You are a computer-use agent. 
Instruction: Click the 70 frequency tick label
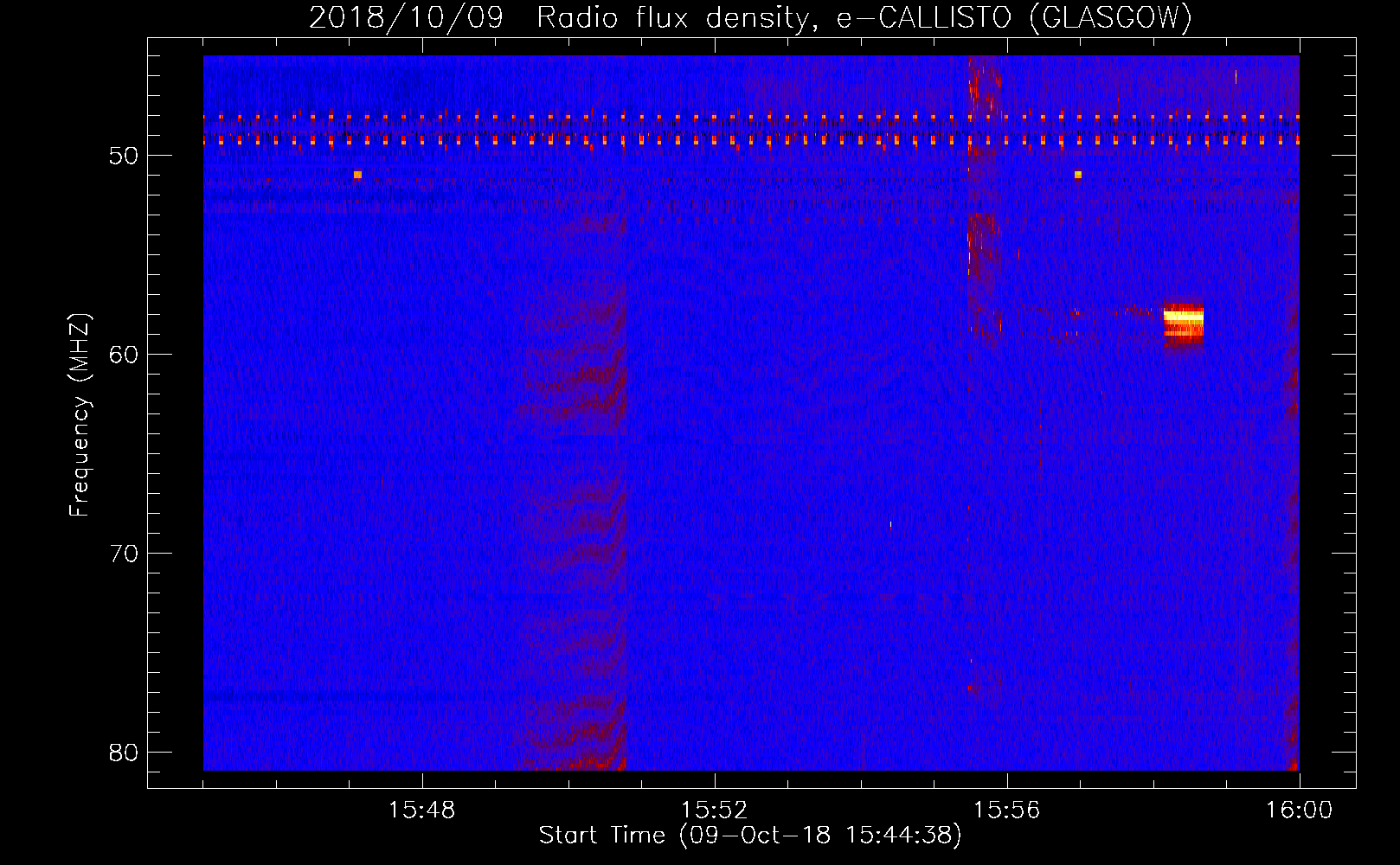[x=124, y=554]
